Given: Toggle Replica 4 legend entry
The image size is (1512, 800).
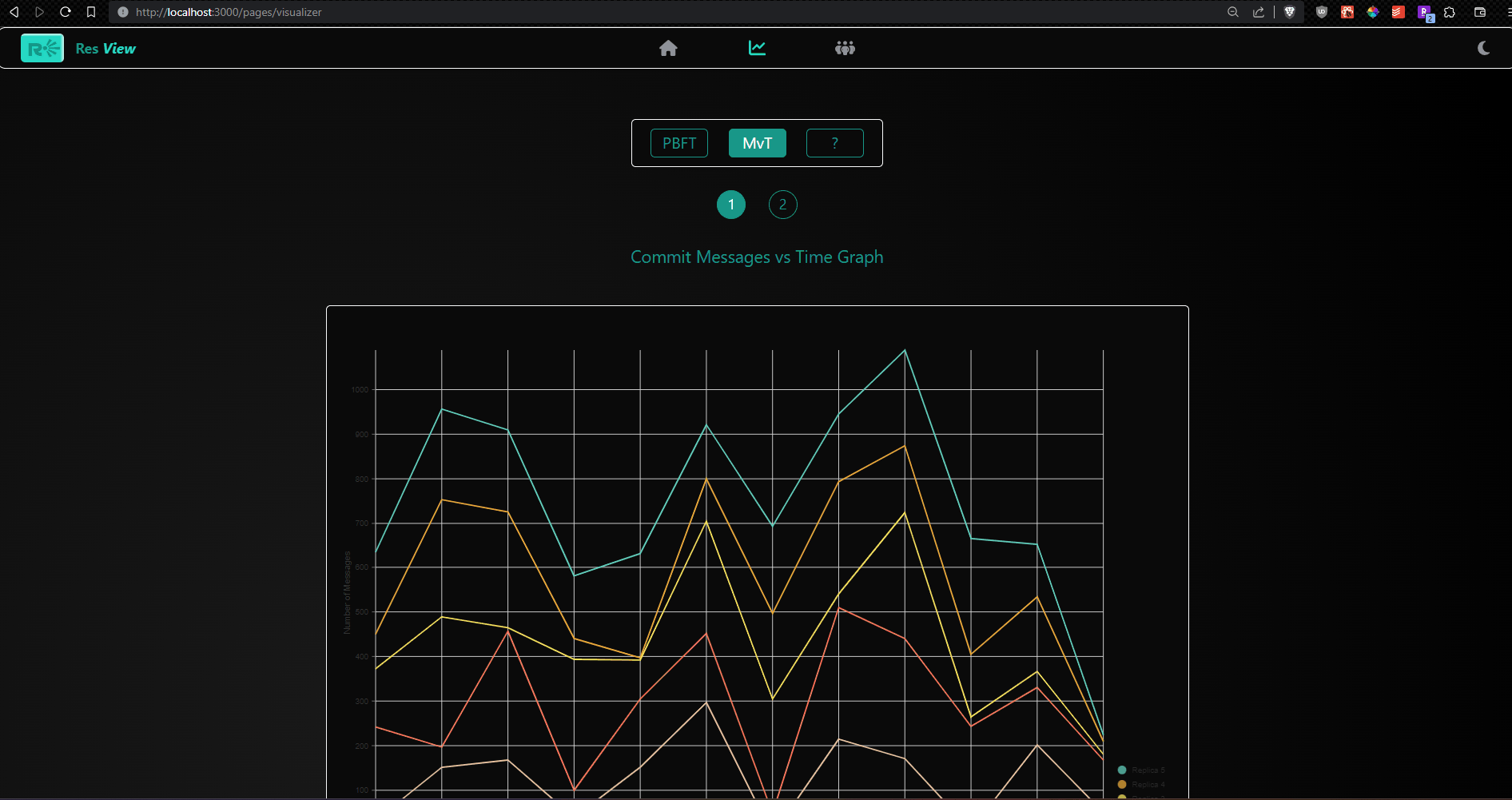Looking at the screenshot, I should click(x=1141, y=785).
